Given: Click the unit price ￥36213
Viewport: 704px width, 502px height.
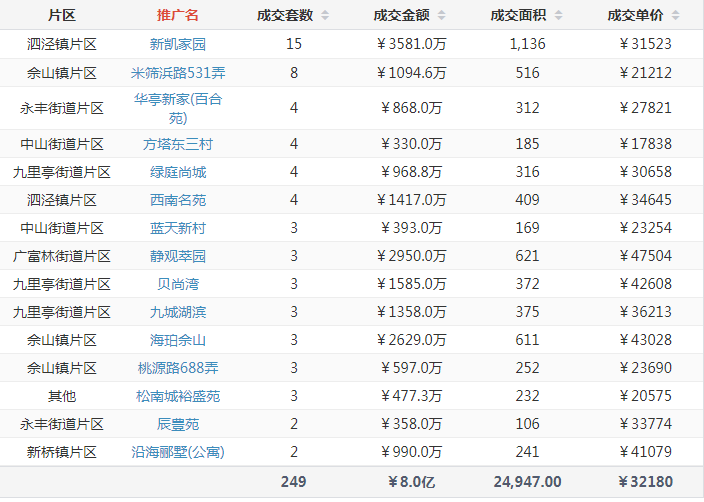Looking at the screenshot, I should click(645, 312).
